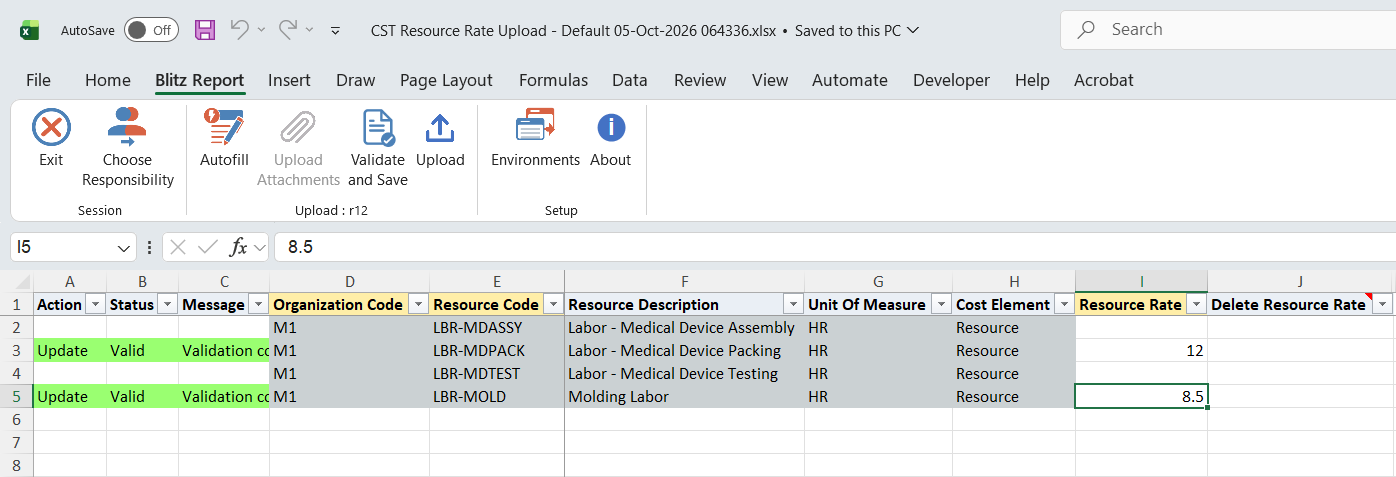
Task: Switch to the Draw tab
Action: coord(355,80)
